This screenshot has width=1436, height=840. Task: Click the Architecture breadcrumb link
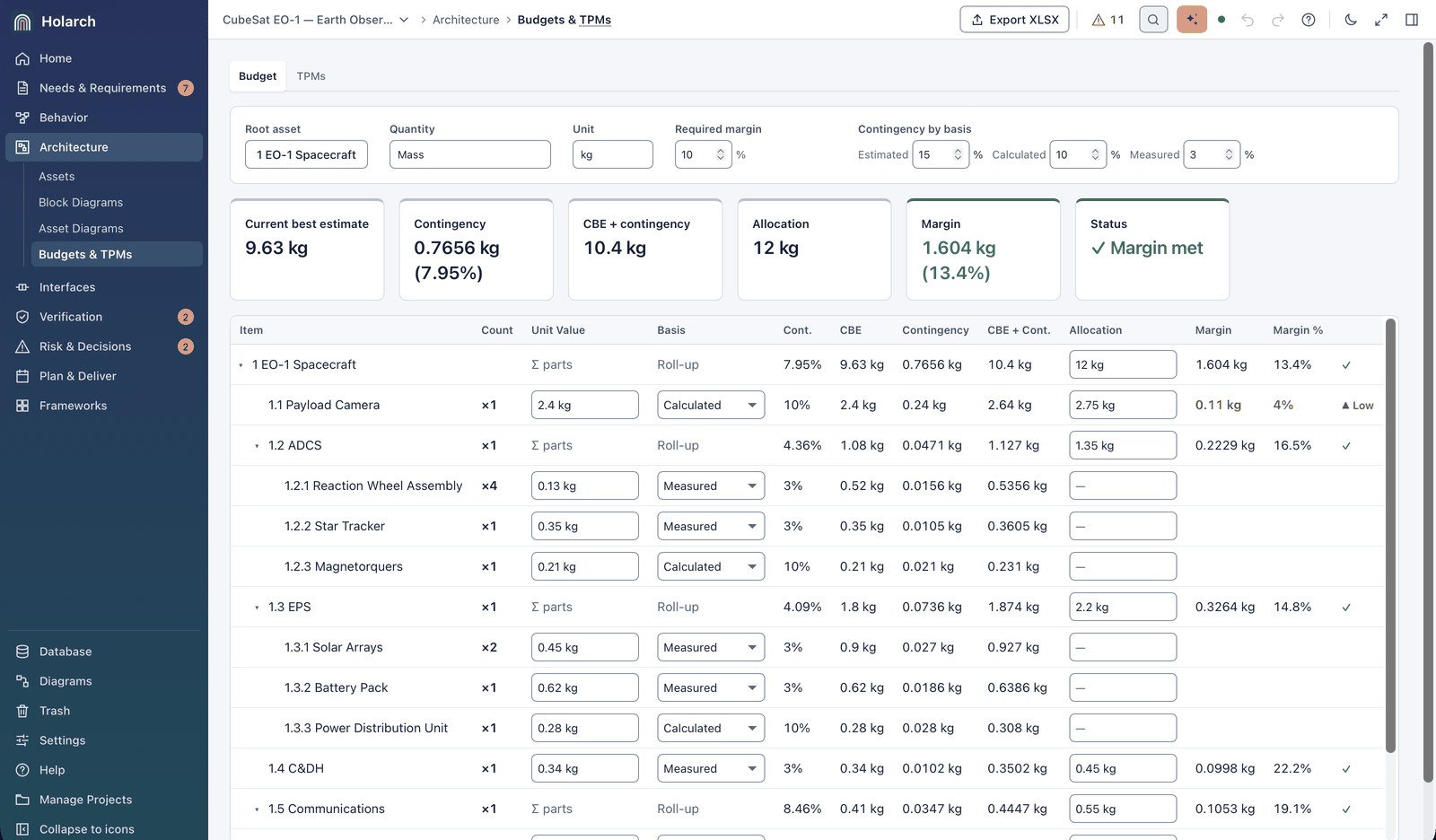tap(466, 20)
